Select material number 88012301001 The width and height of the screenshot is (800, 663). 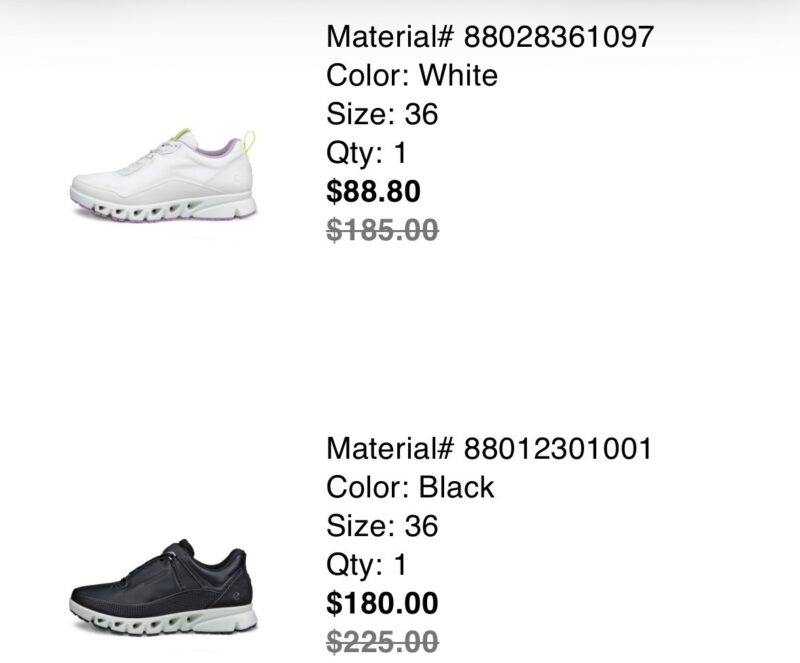coord(557,449)
